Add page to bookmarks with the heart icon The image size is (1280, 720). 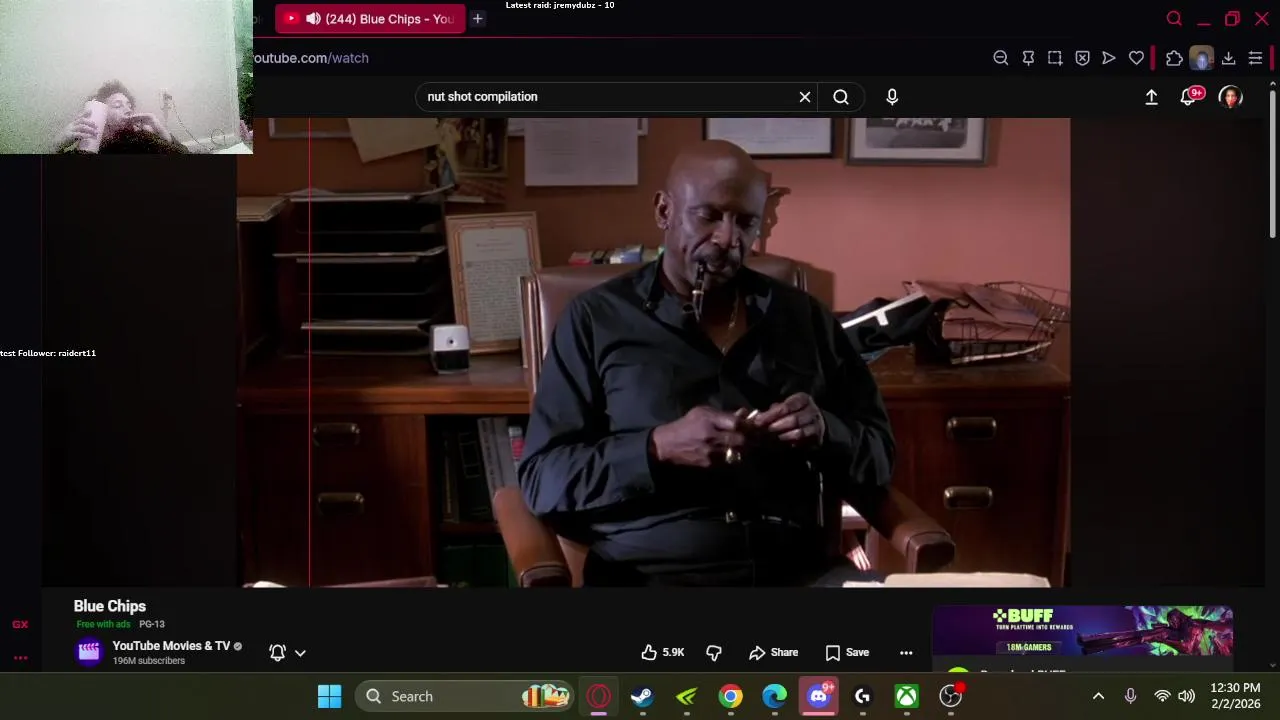pyautogui.click(x=1136, y=58)
